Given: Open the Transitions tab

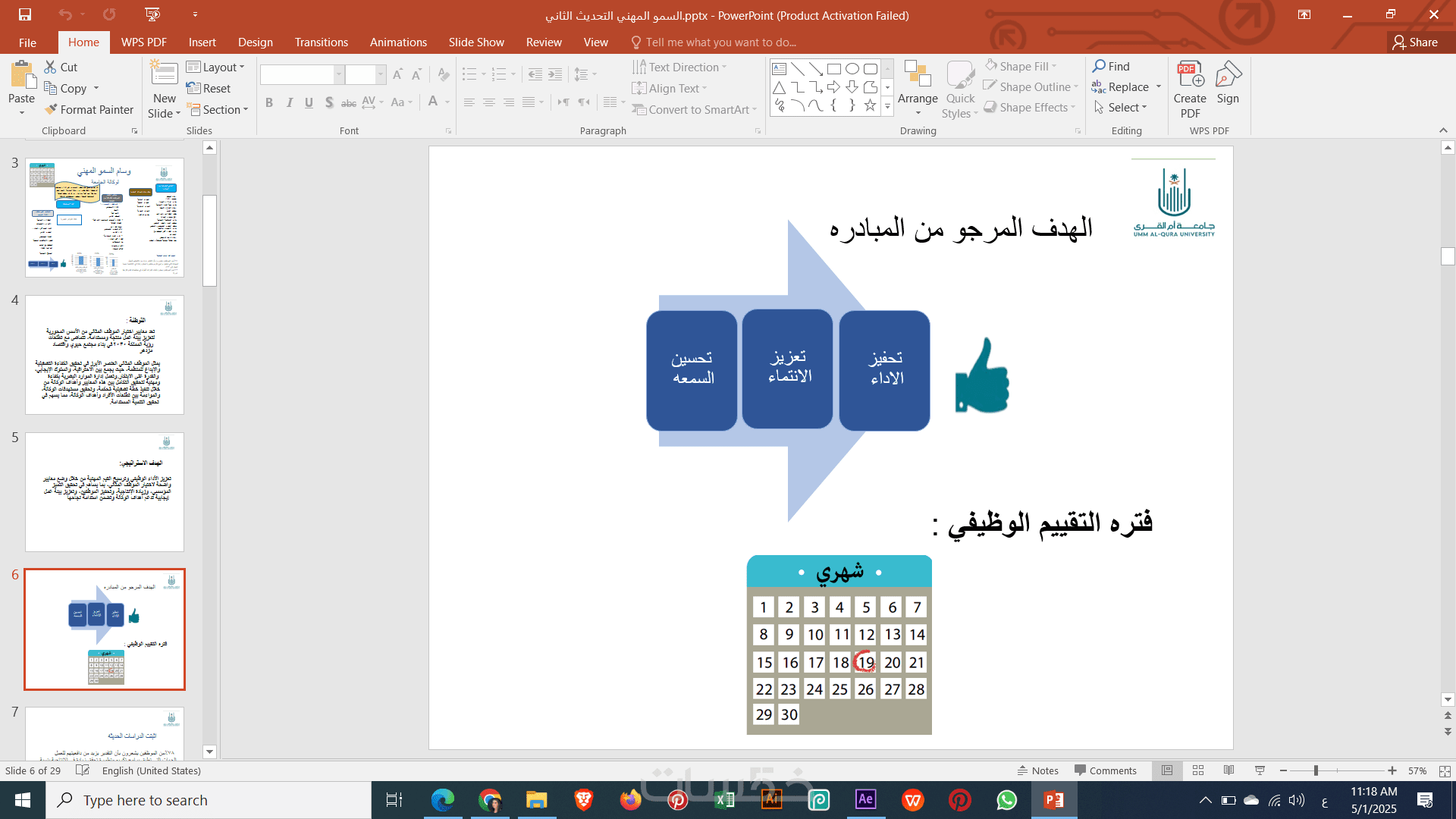Looking at the screenshot, I should click(x=321, y=42).
